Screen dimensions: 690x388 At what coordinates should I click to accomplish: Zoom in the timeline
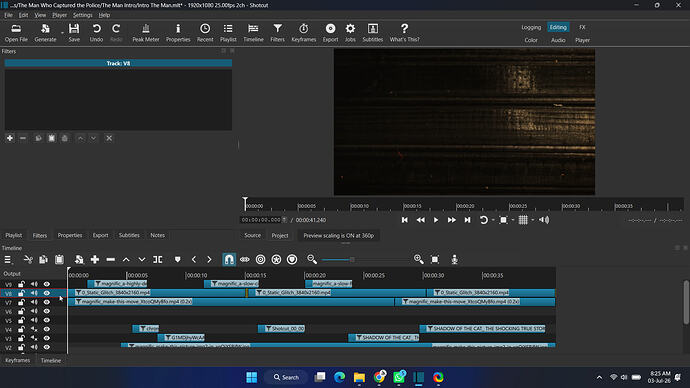[x=418, y=260]
